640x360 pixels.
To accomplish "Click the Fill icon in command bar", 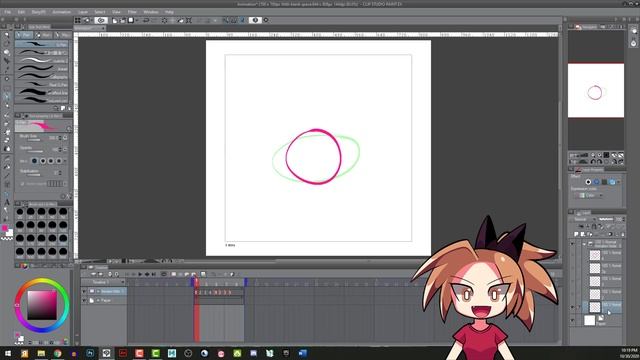I will tap(180, 20).
